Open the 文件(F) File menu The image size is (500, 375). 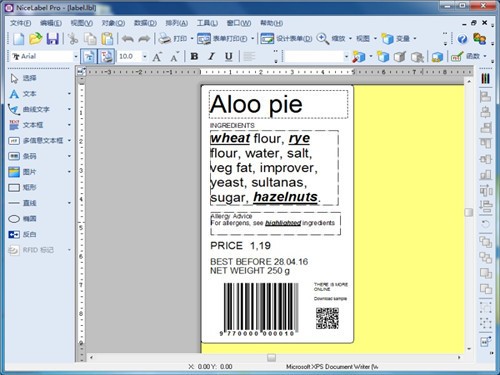point(20,23)
